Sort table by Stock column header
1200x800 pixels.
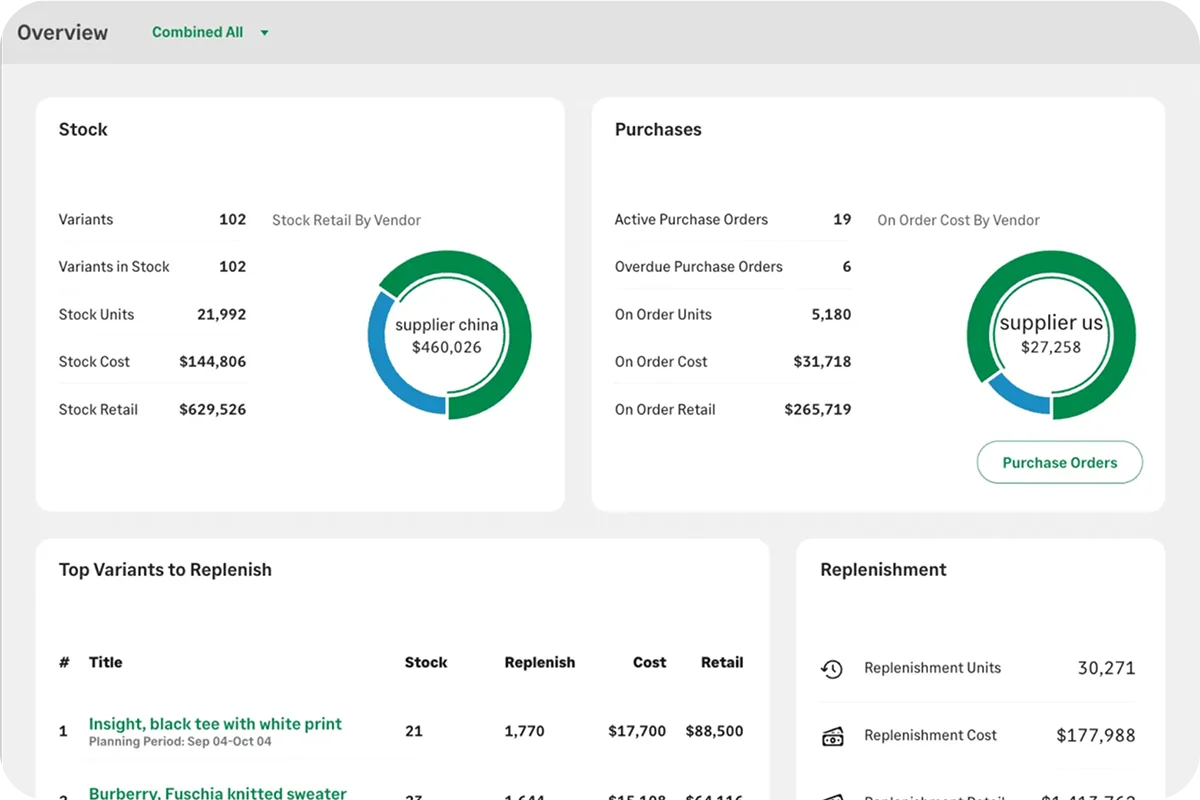[425, 662]
